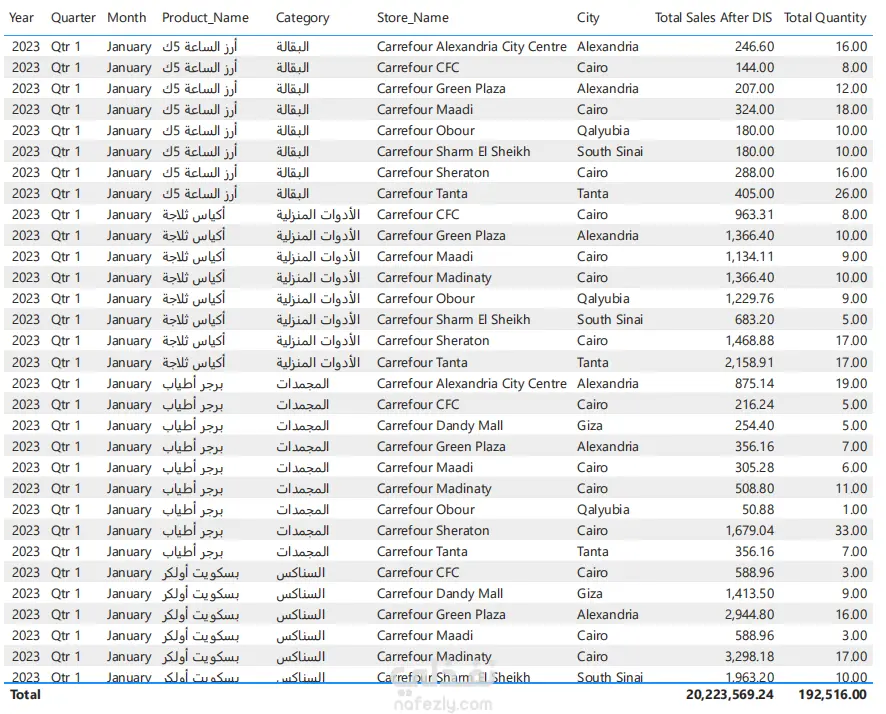This screenshot has width=886, height=714.
Task: Select the quantity cell 19.00
Action: tap(851, 383)
